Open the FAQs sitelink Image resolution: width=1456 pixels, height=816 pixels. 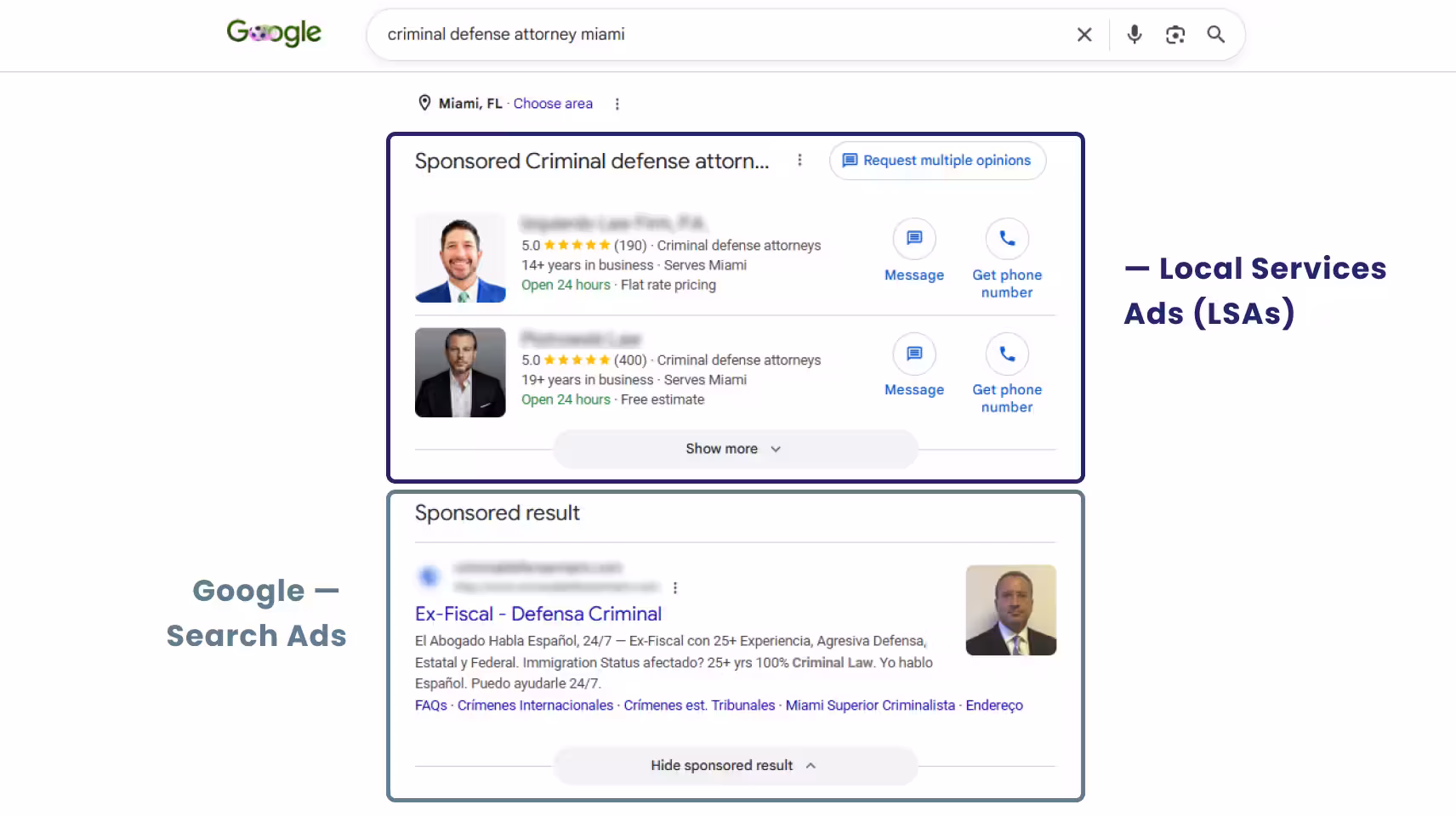[431, 705]
